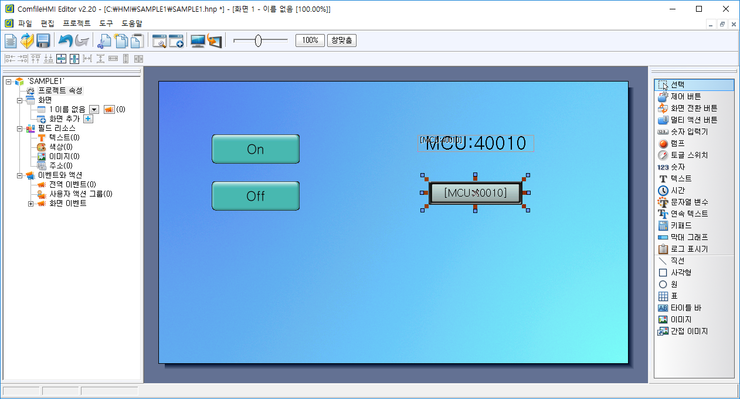
Task: Collapse the 이벤트와 액션 tree node
Action: point(19,175)
